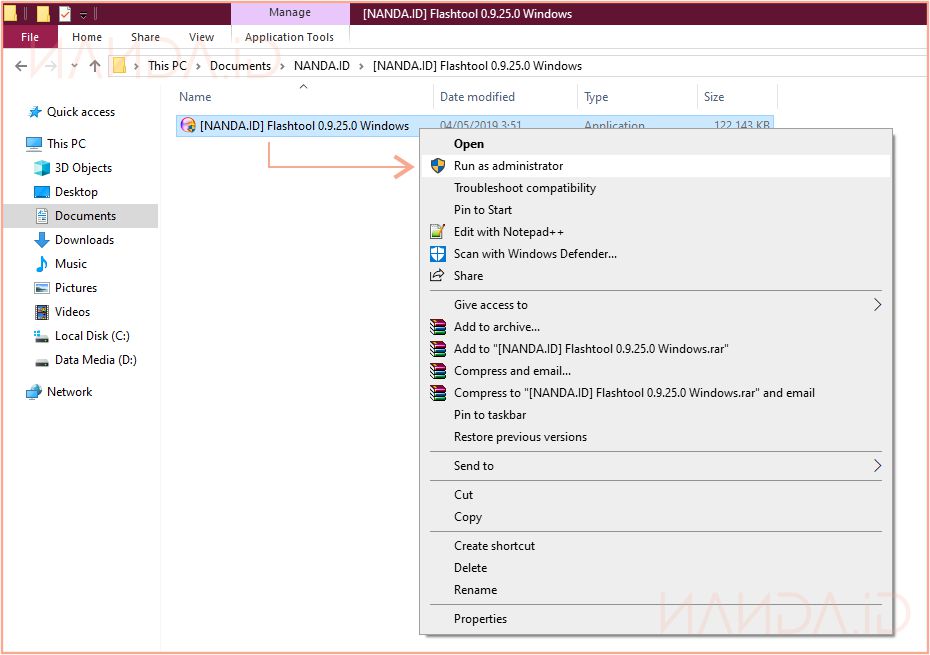This screenshot has height=655, width=930.
Task: Expand the Give access to submenu
Action: tap(877, 305)
